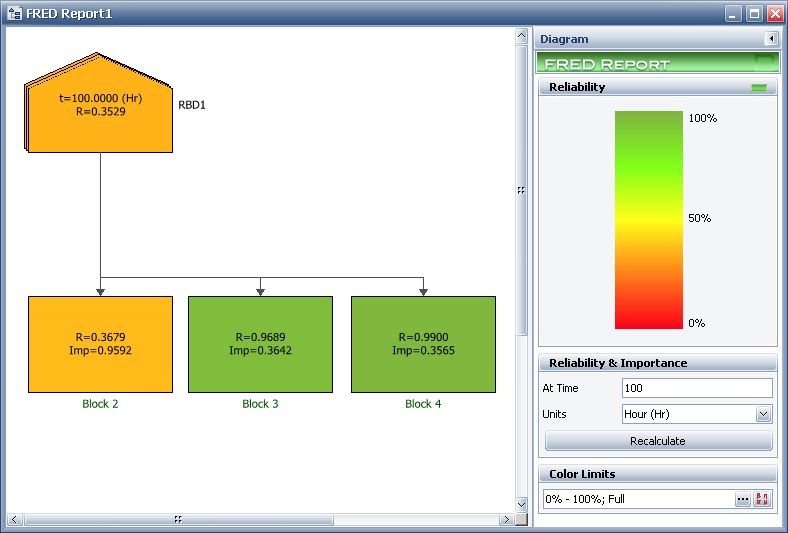Open the Units dropdown
788x533 pixels.
tap(764, 414)
